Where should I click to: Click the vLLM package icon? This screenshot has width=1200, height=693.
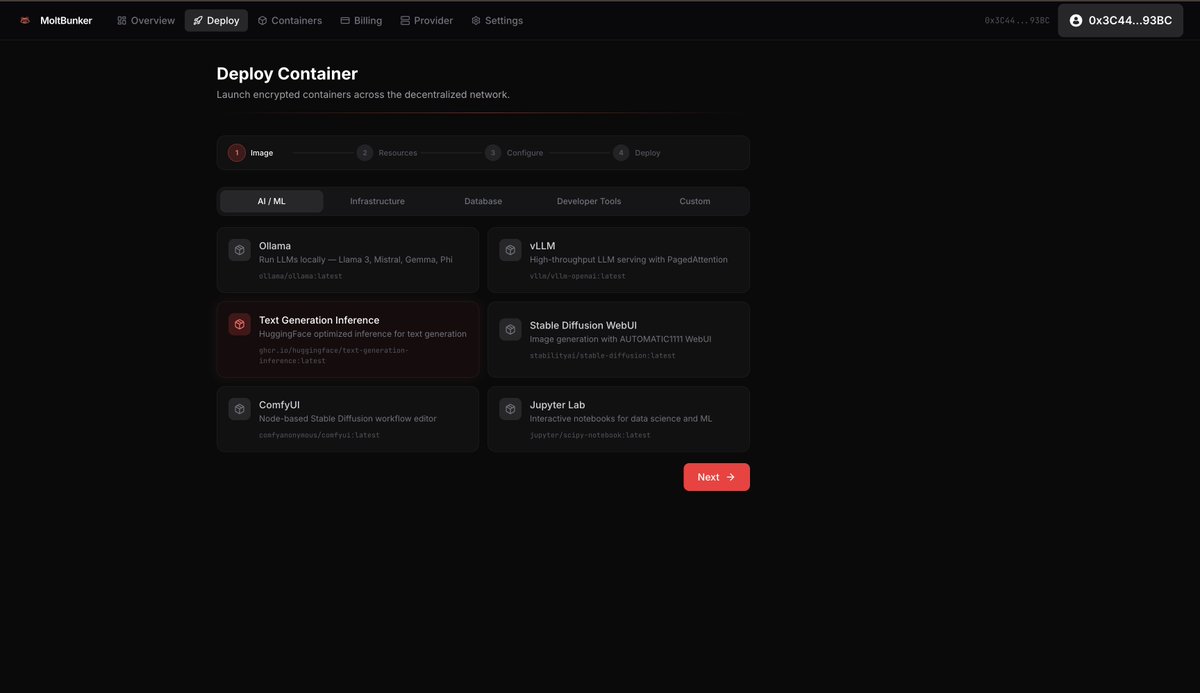point(510,250)
